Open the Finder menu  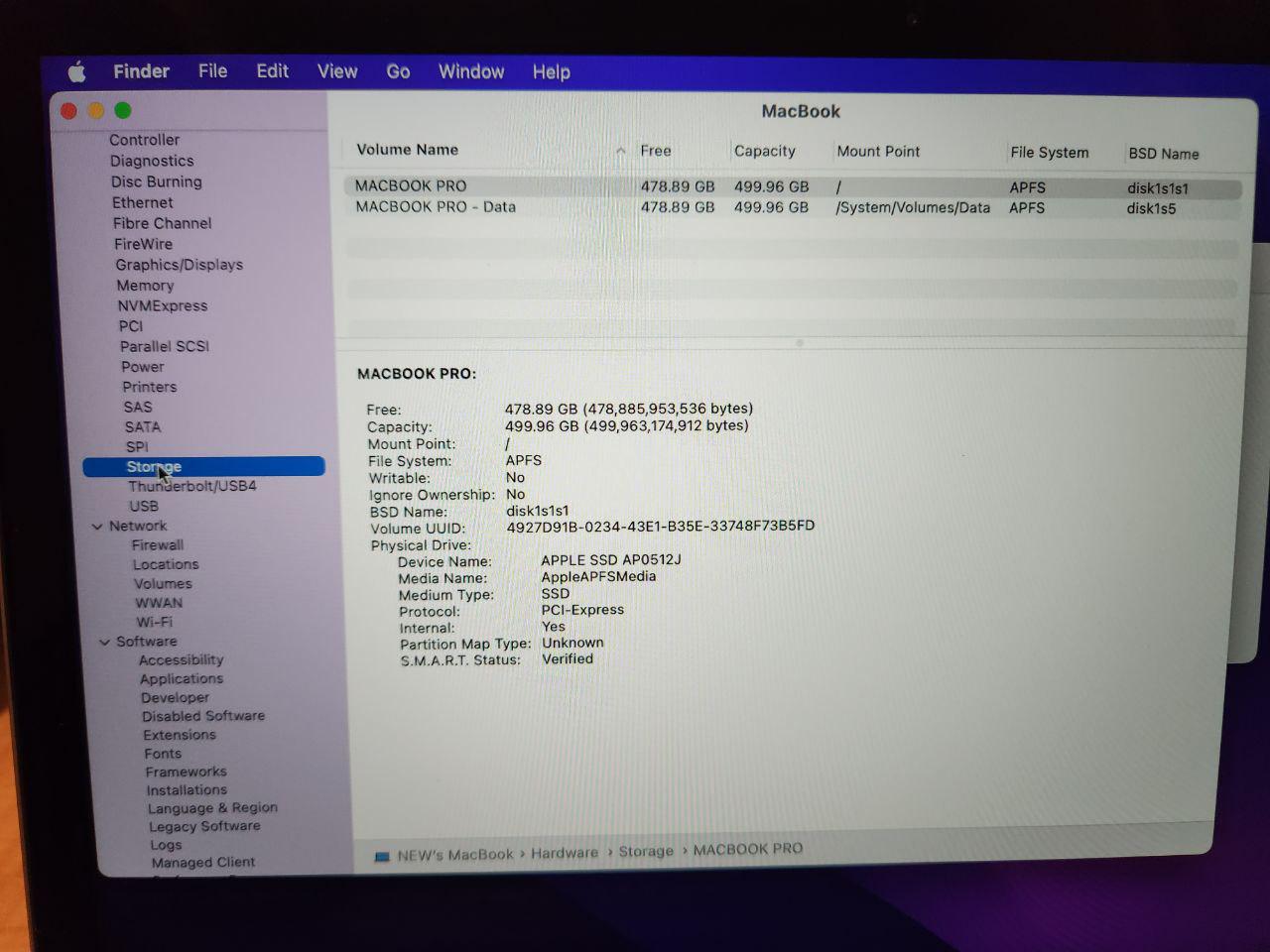(141, 71)
